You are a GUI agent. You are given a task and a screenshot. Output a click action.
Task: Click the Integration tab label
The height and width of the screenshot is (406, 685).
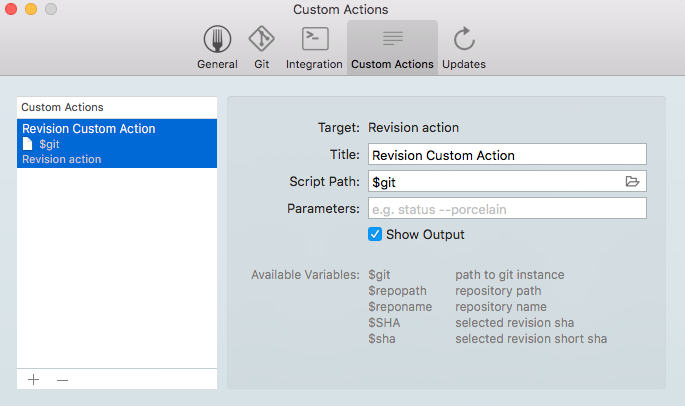tap(314, 64)
